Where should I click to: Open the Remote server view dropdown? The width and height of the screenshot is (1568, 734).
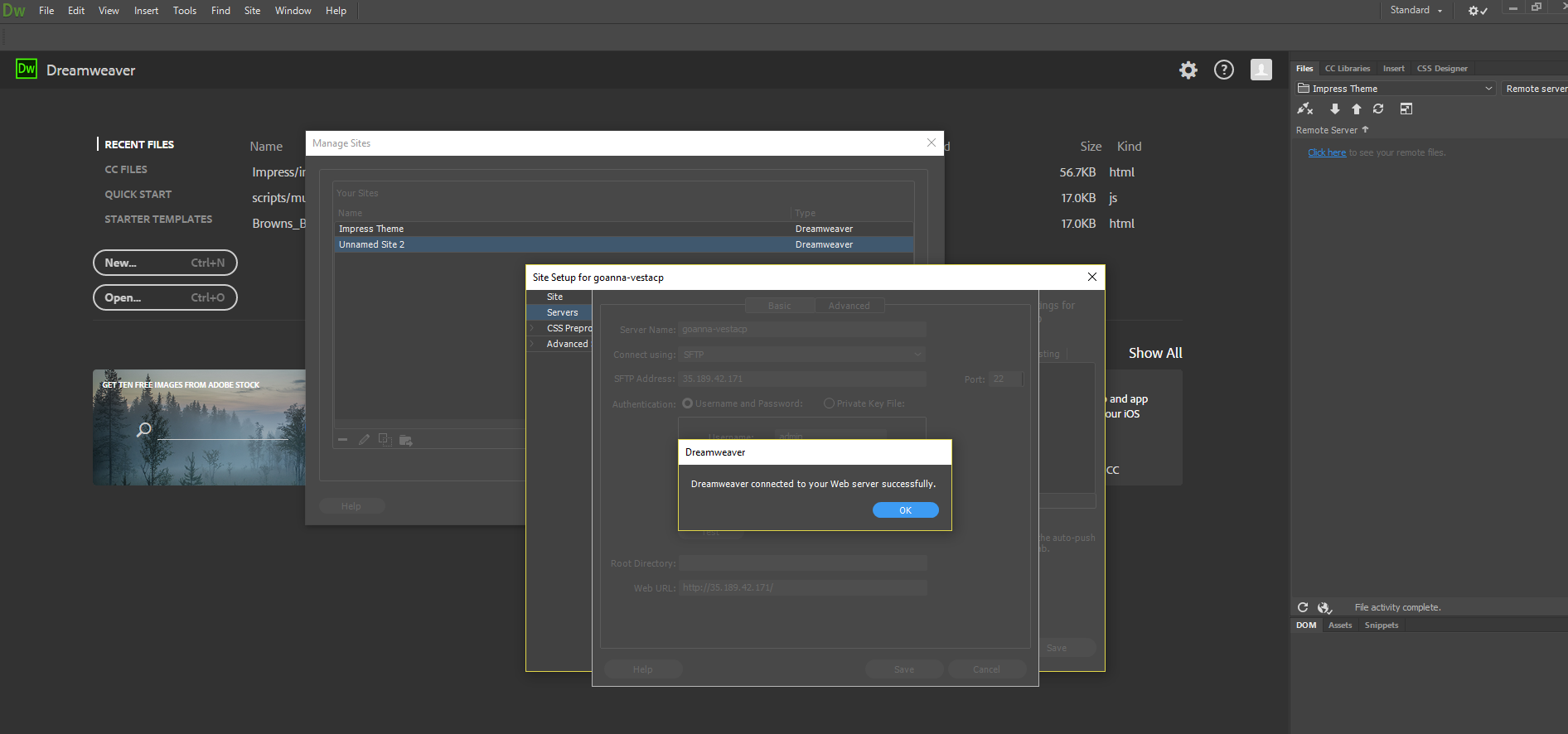(x=1536, y=89)
